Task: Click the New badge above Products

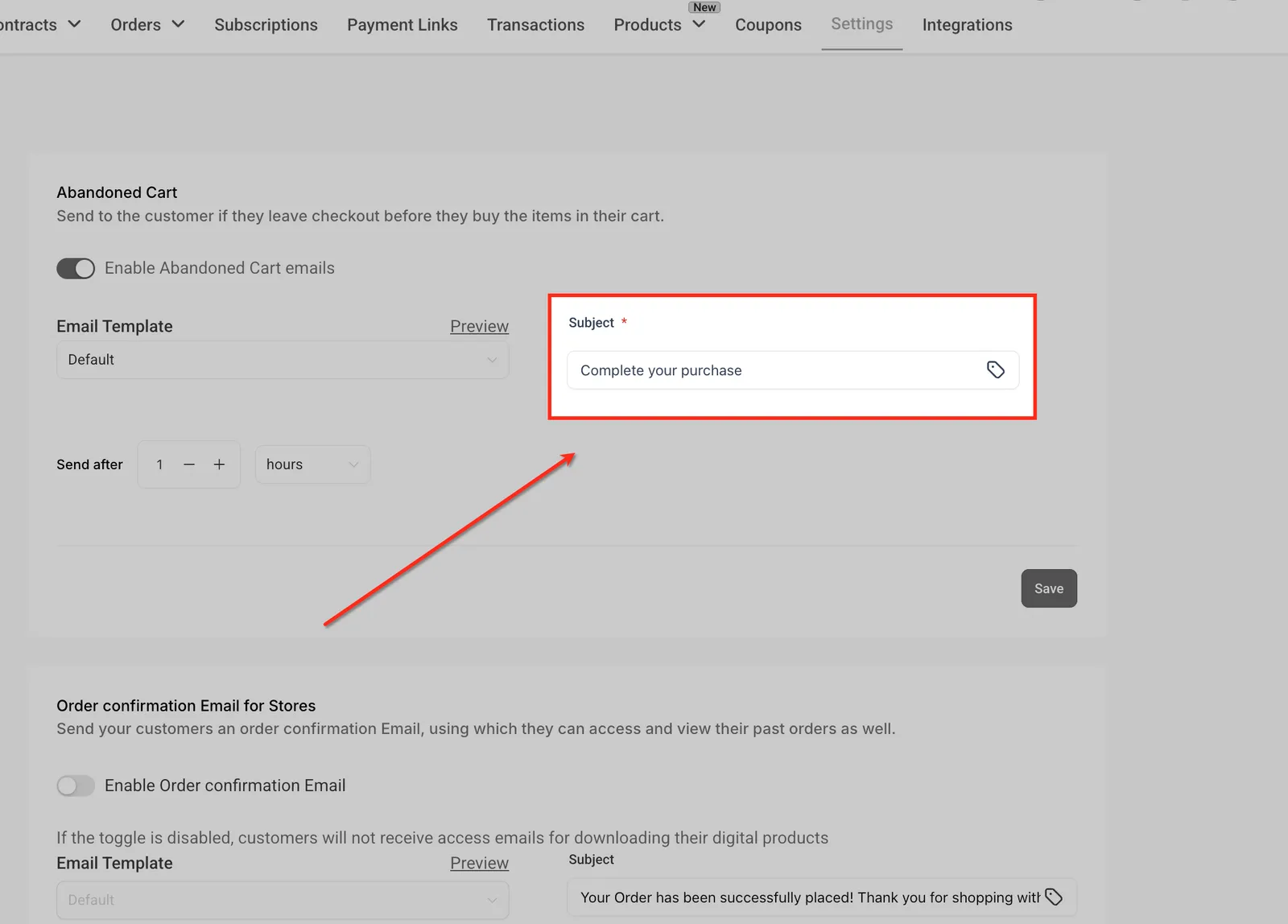Action: pos(704,7)
